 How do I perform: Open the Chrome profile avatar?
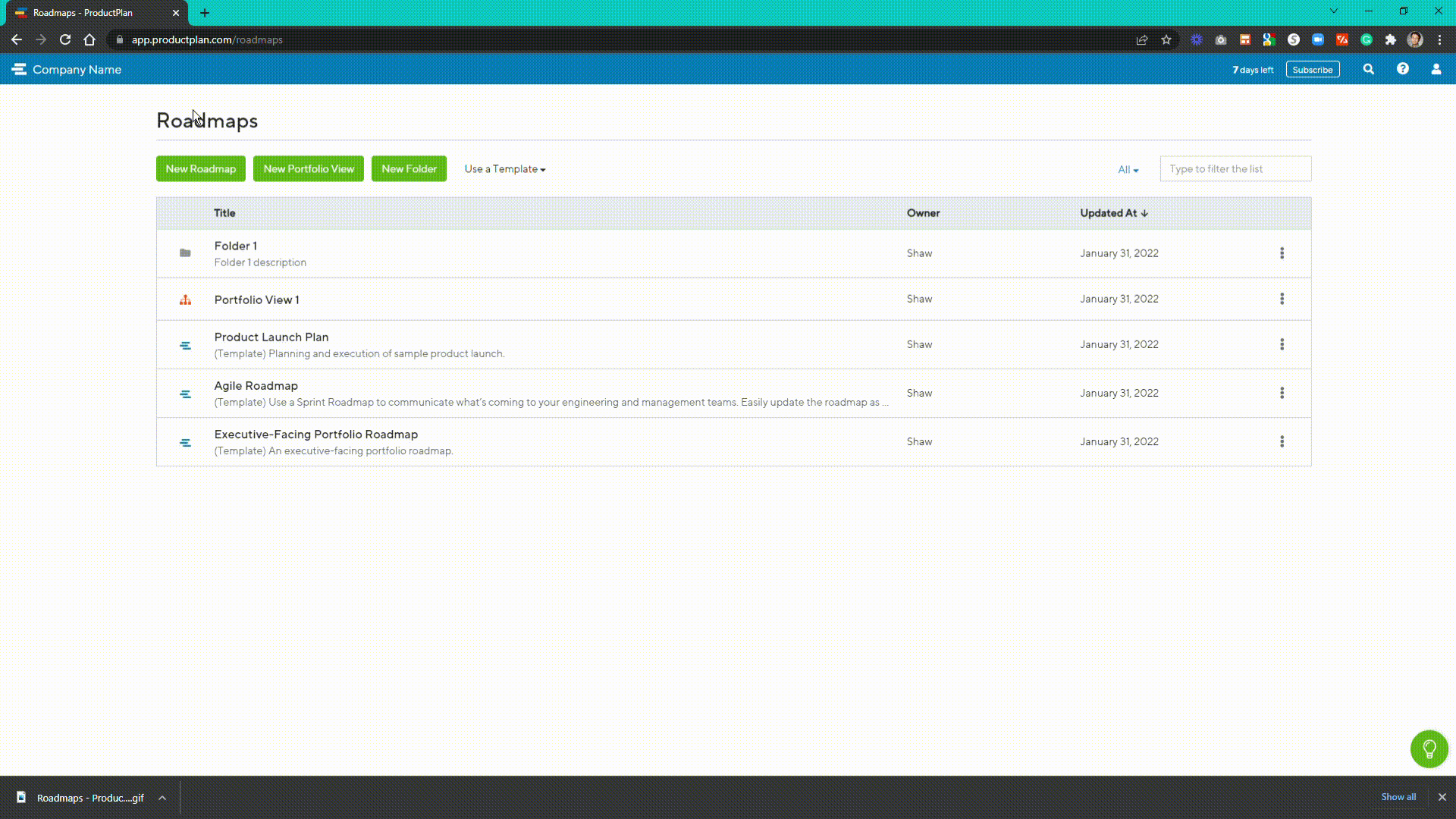coord(1415,39)
